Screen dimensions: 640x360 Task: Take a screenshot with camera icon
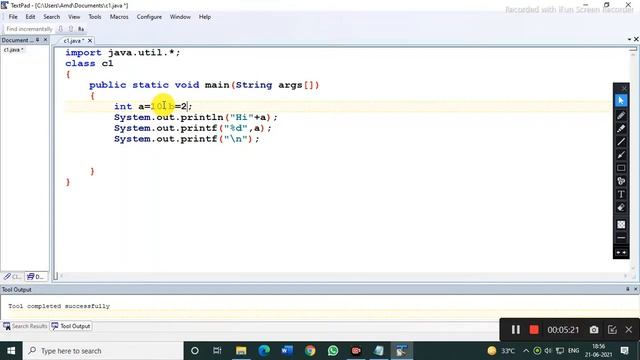click(x=594, y=330)
